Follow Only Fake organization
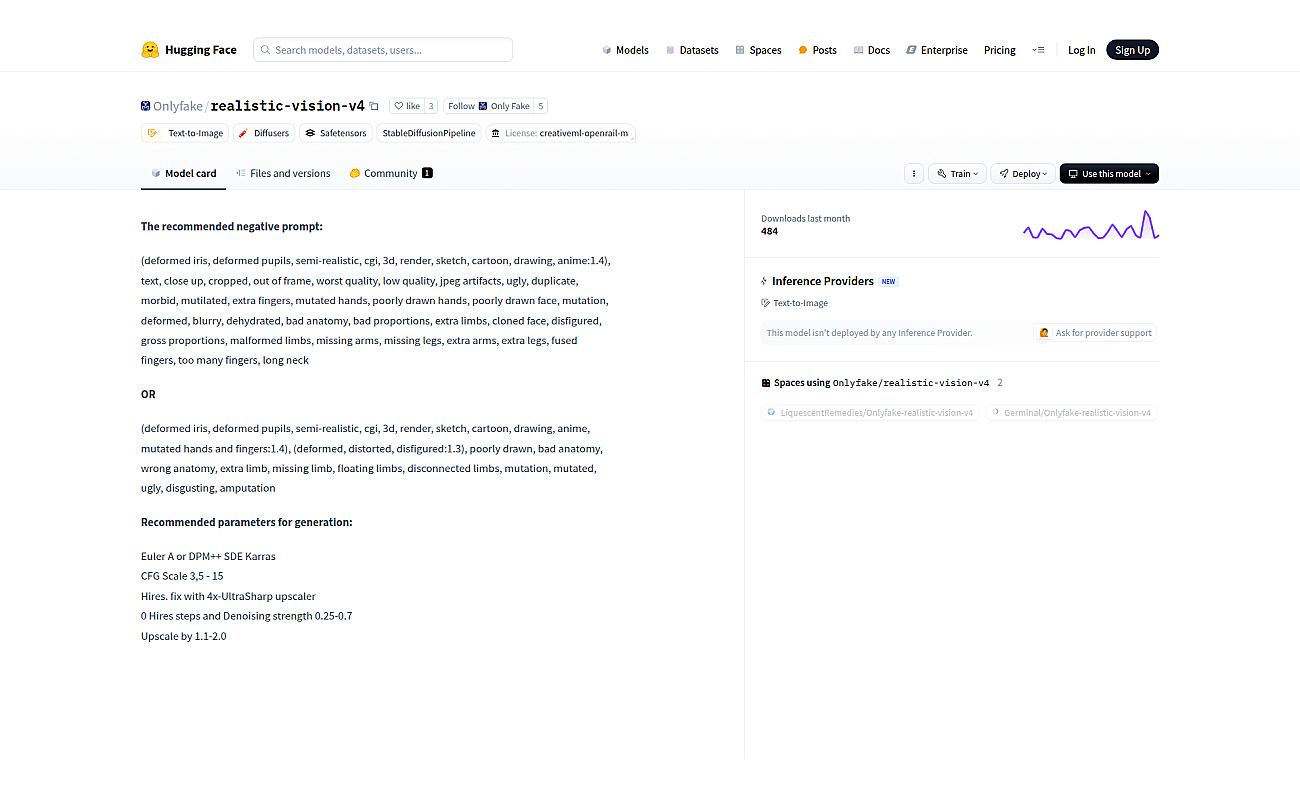This screenshot has width=1300, height=788. tap(489, 106)
